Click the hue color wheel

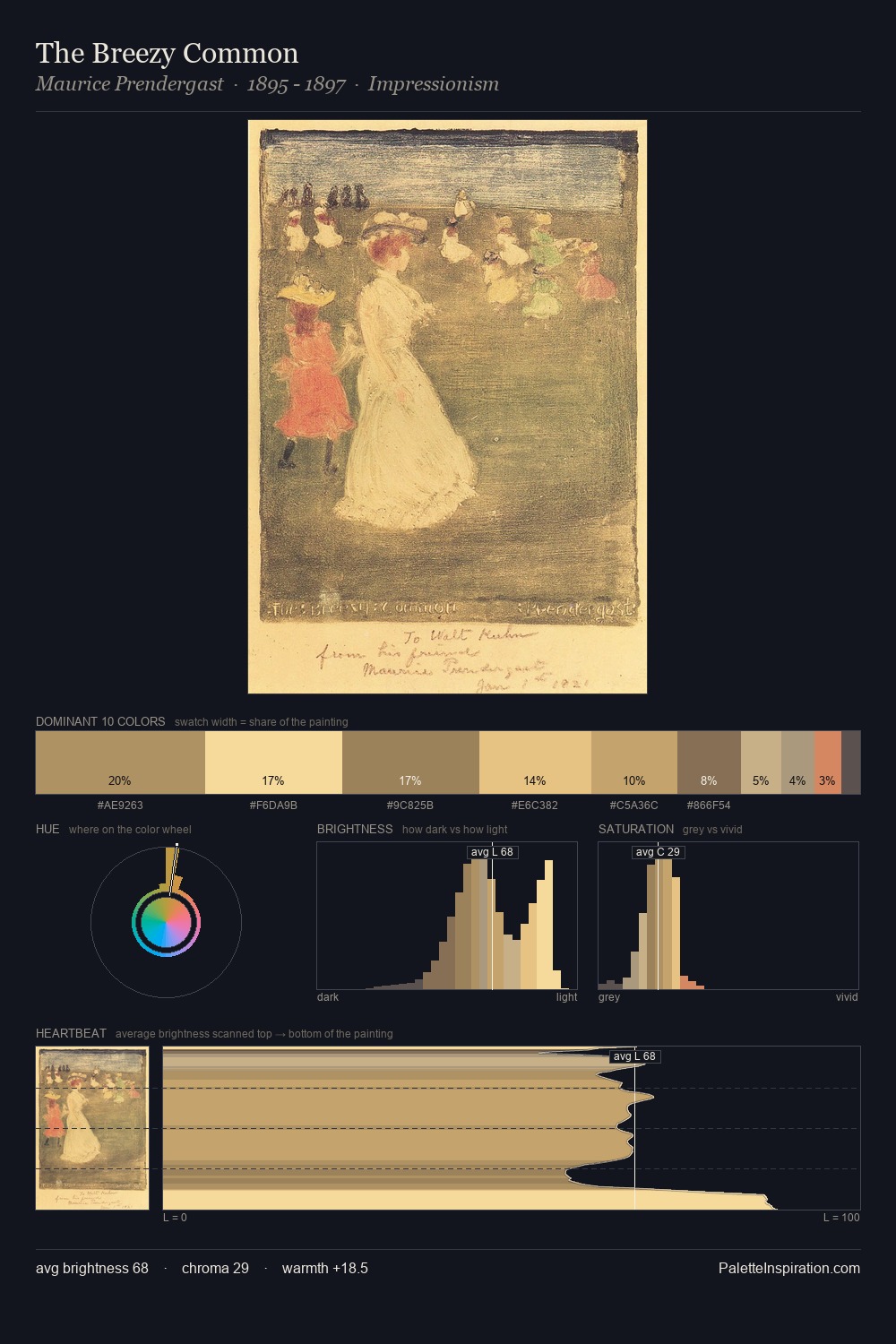coord(166,922)
